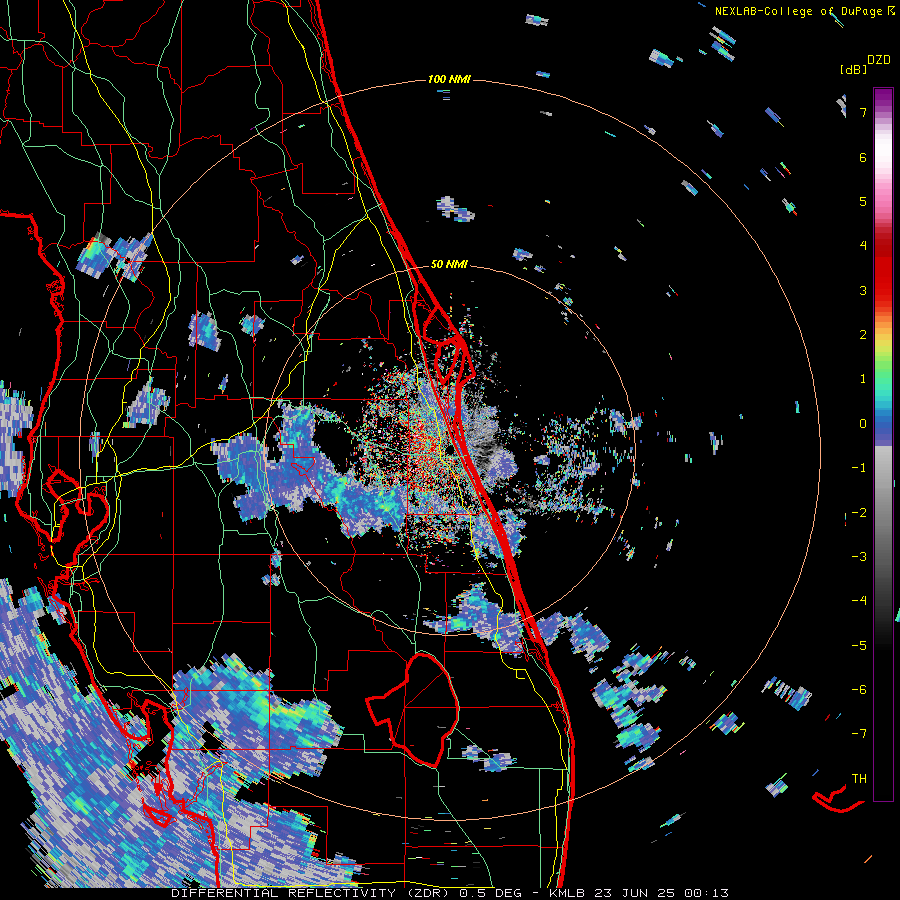Click the -4 tick on ZDR color scale

[x=859, y=601]
